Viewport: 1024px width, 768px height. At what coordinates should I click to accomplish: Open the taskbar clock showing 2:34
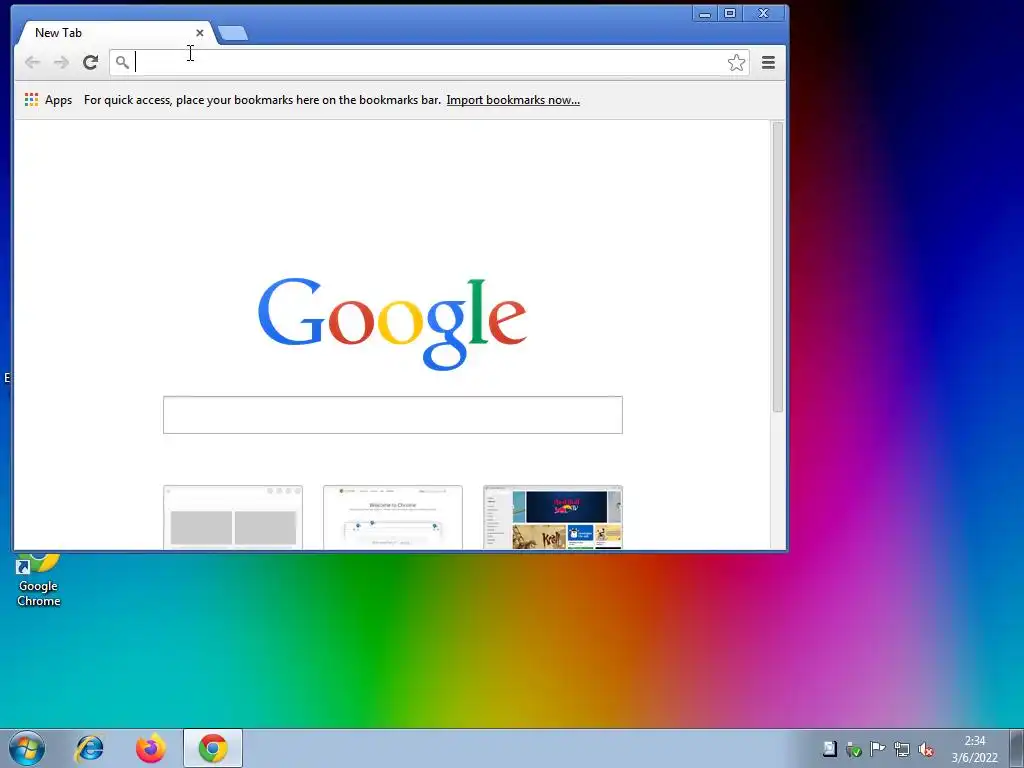[x=974, y=749]
